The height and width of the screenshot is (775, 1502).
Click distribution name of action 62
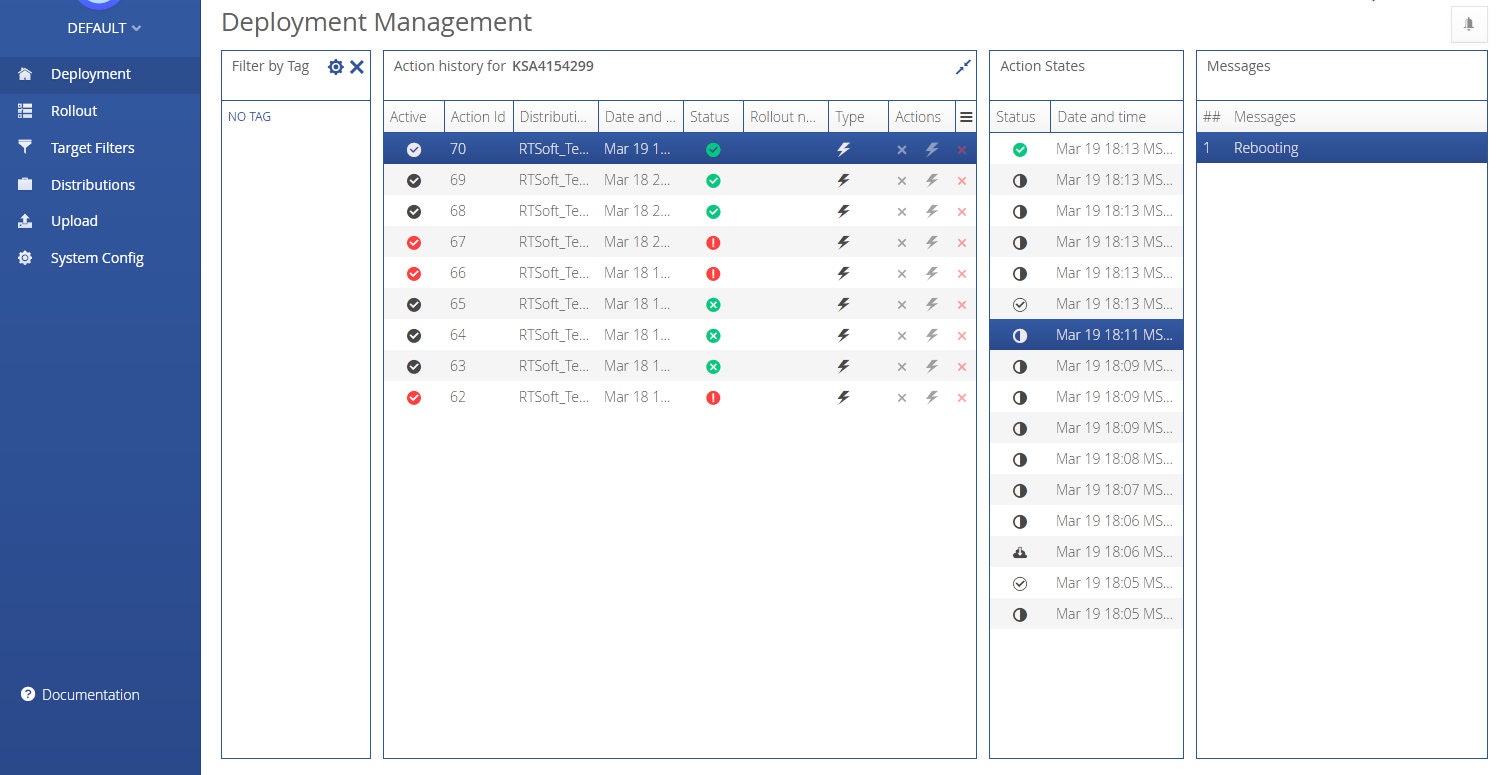point(554,397)
